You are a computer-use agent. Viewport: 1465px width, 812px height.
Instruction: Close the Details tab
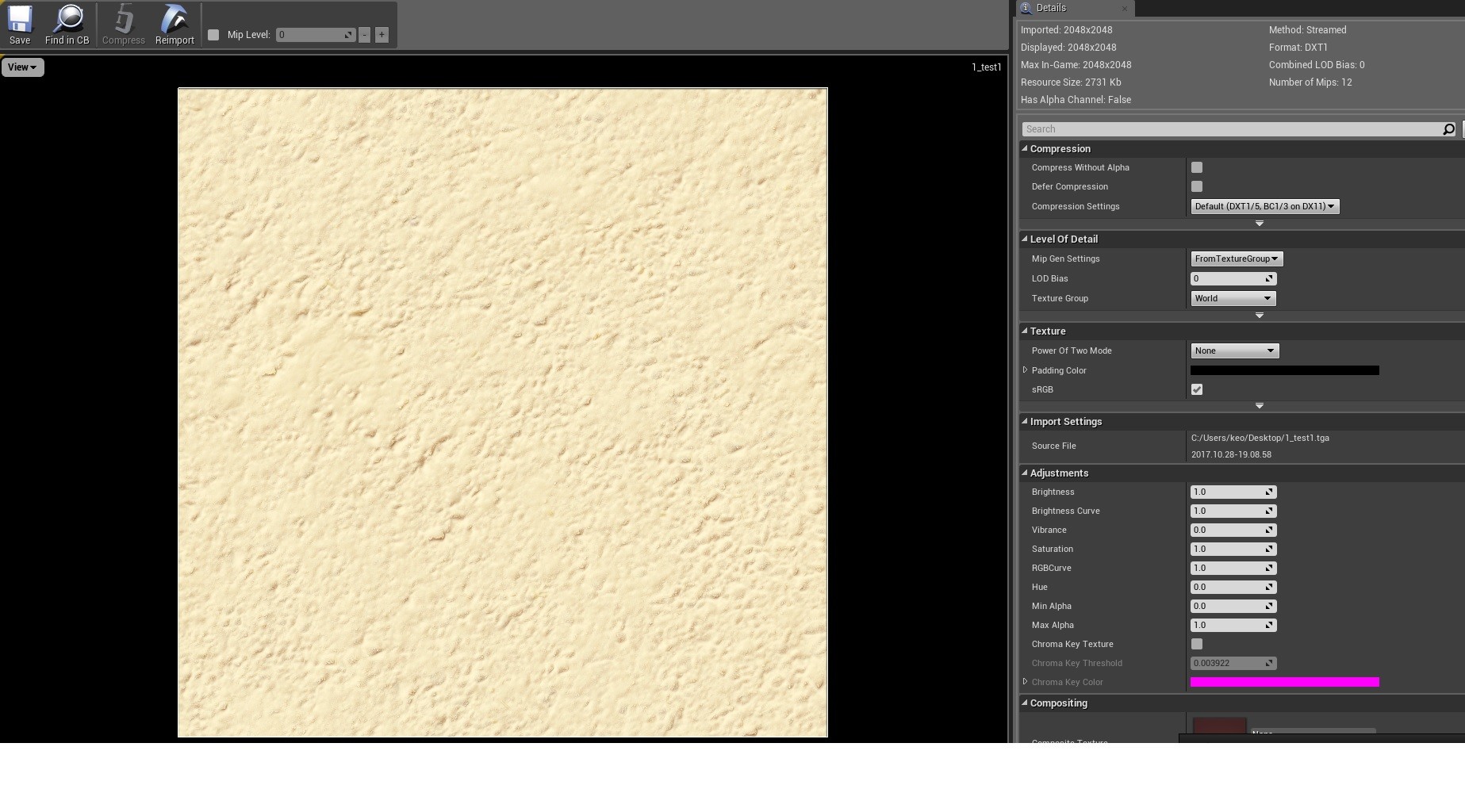coord(1124,9)
